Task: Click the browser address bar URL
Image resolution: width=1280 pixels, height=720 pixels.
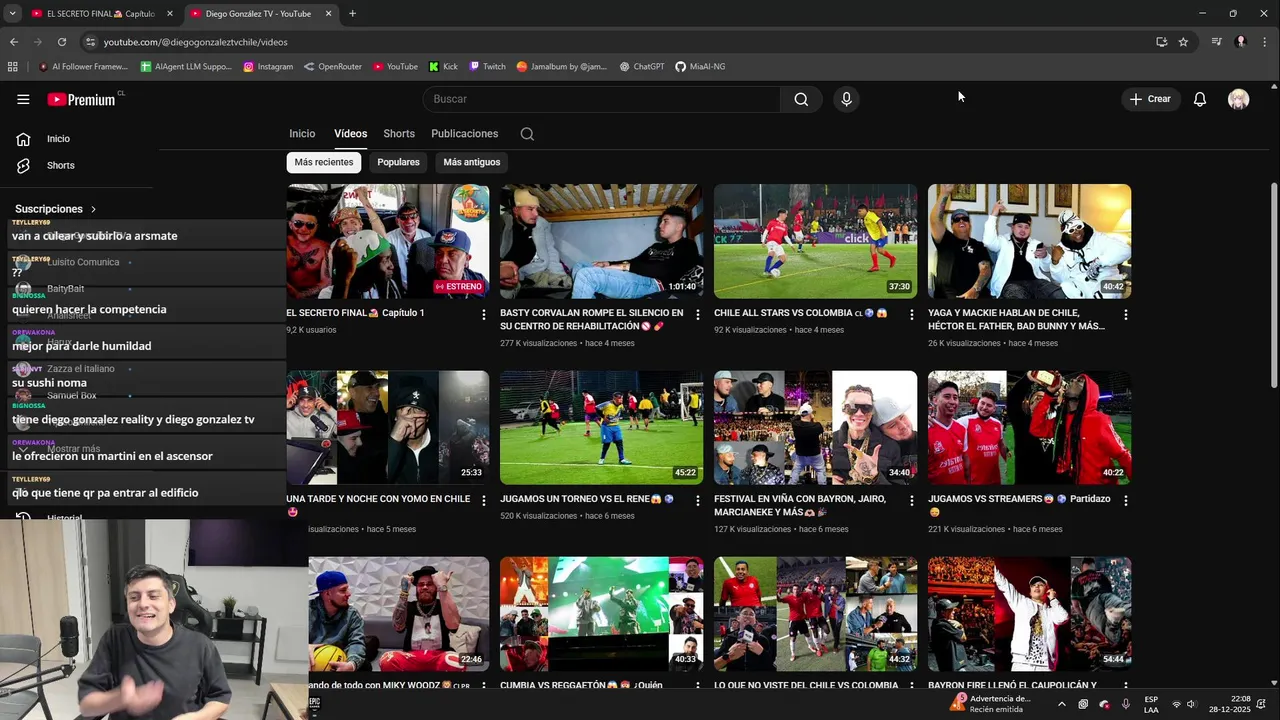Action: coord(195,42)
